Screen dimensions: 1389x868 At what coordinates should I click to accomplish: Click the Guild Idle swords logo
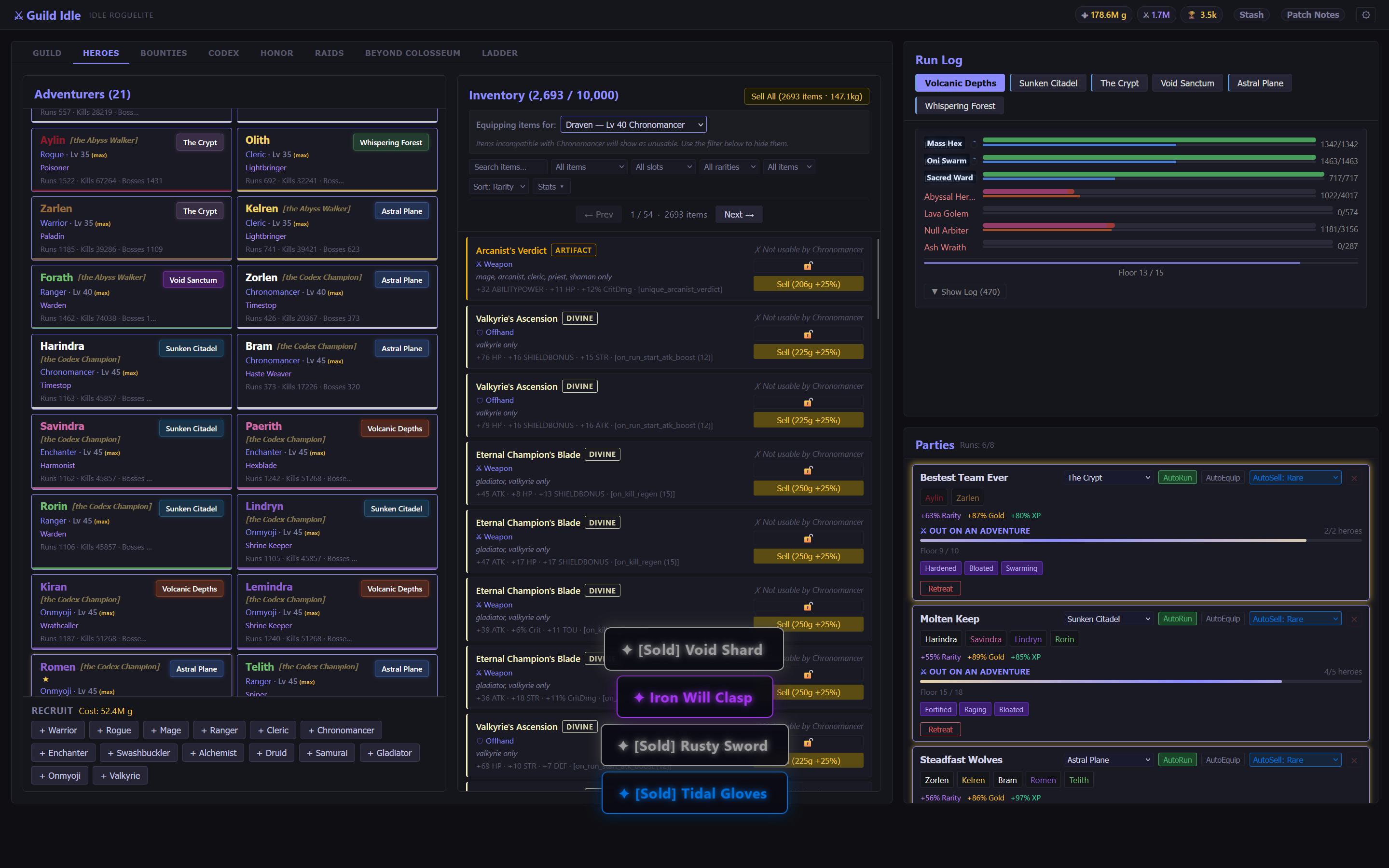(x=19, y=15)
